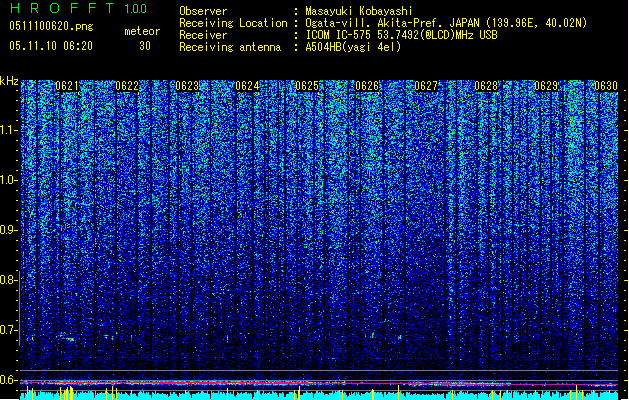Click the 0.8 kHz axis label

tap(9, 280)
